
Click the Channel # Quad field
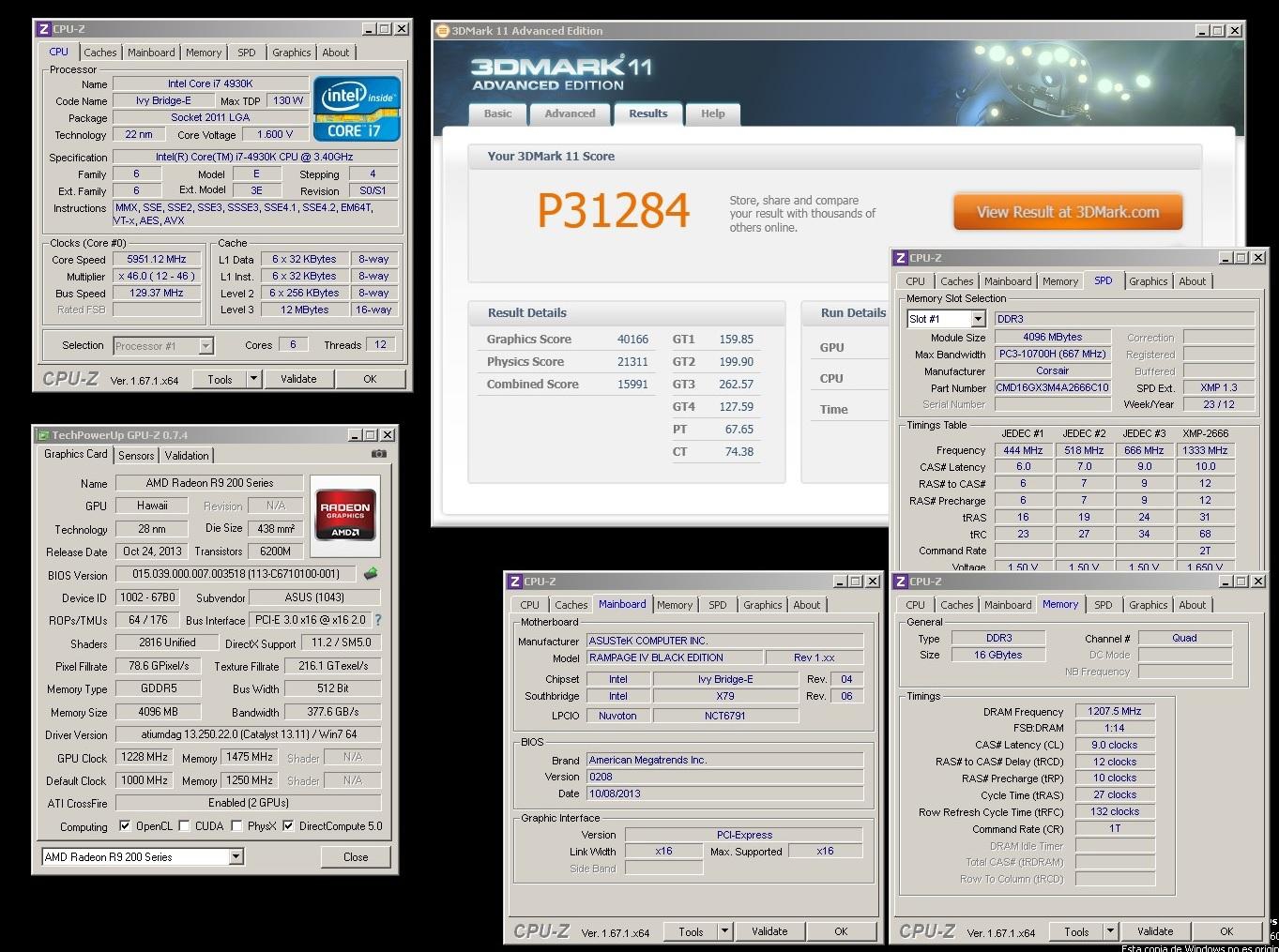click(1184, 638)
